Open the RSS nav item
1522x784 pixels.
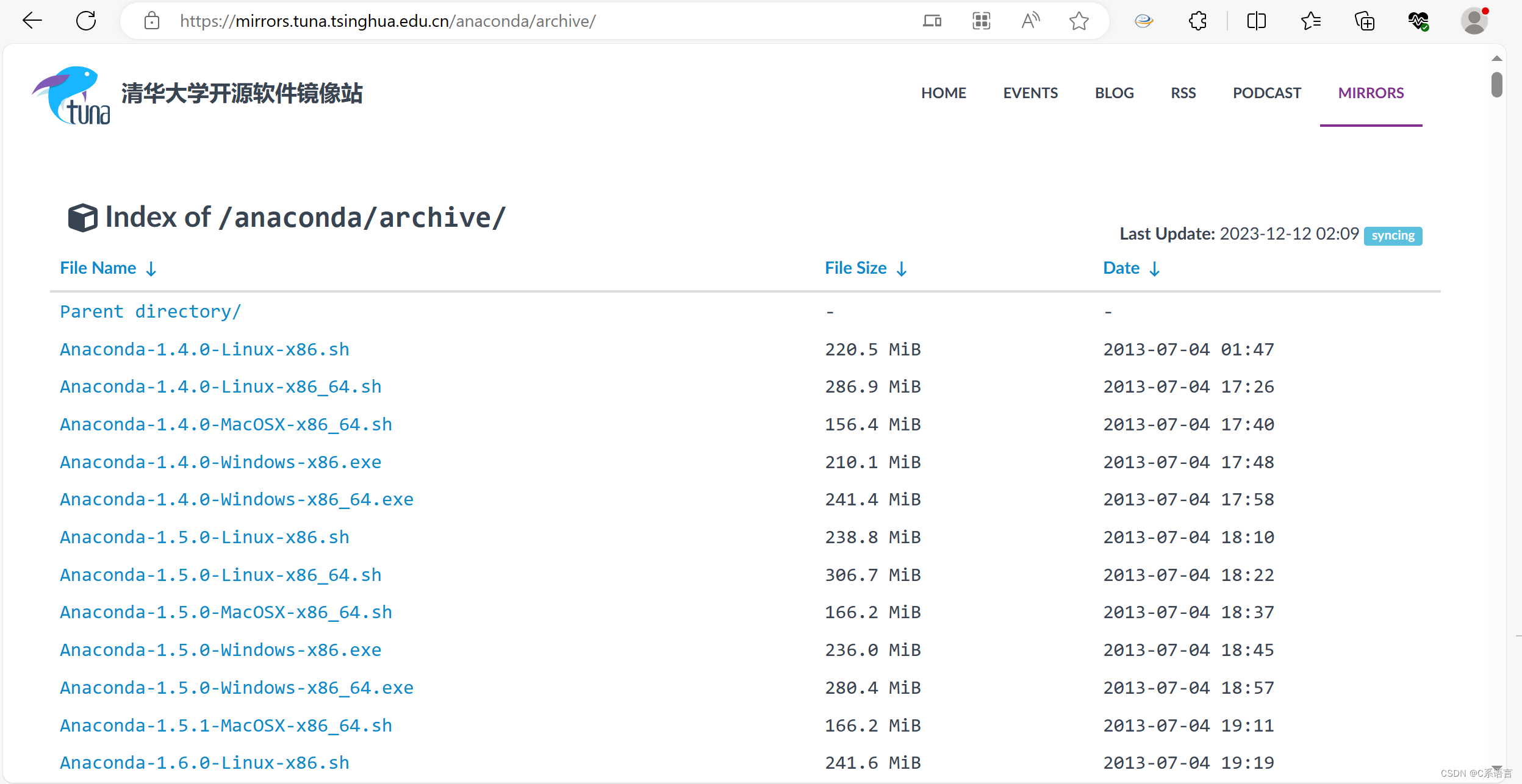(1183, 93)
